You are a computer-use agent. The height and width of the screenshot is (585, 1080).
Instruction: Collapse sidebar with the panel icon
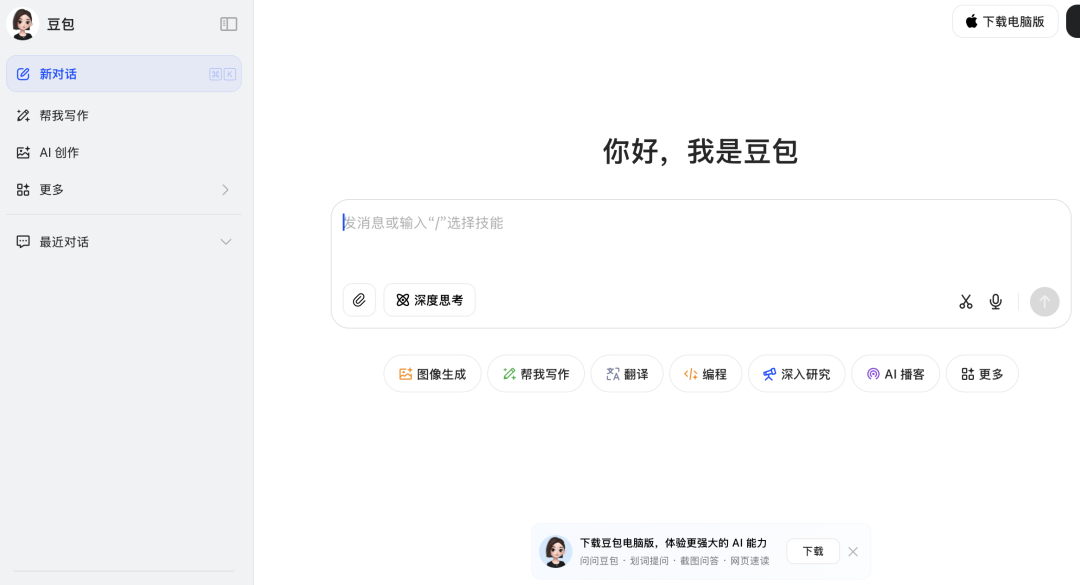[229, 24]
